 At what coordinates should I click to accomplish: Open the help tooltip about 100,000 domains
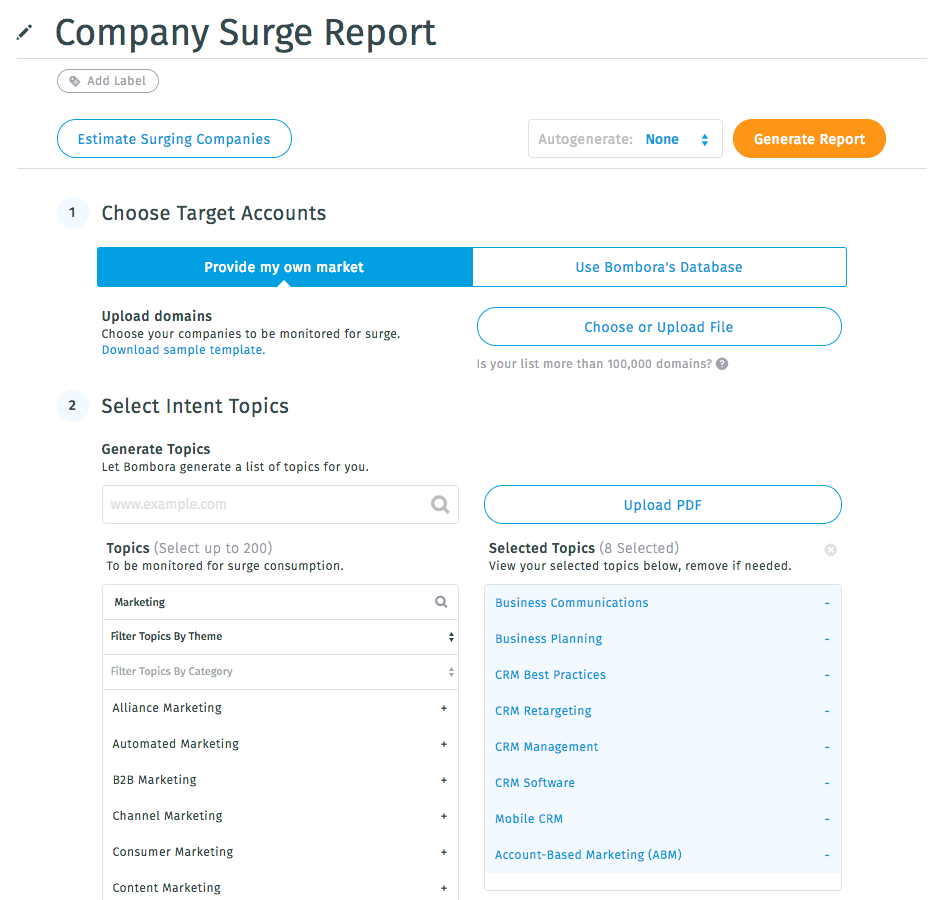(x=722, y=365)
